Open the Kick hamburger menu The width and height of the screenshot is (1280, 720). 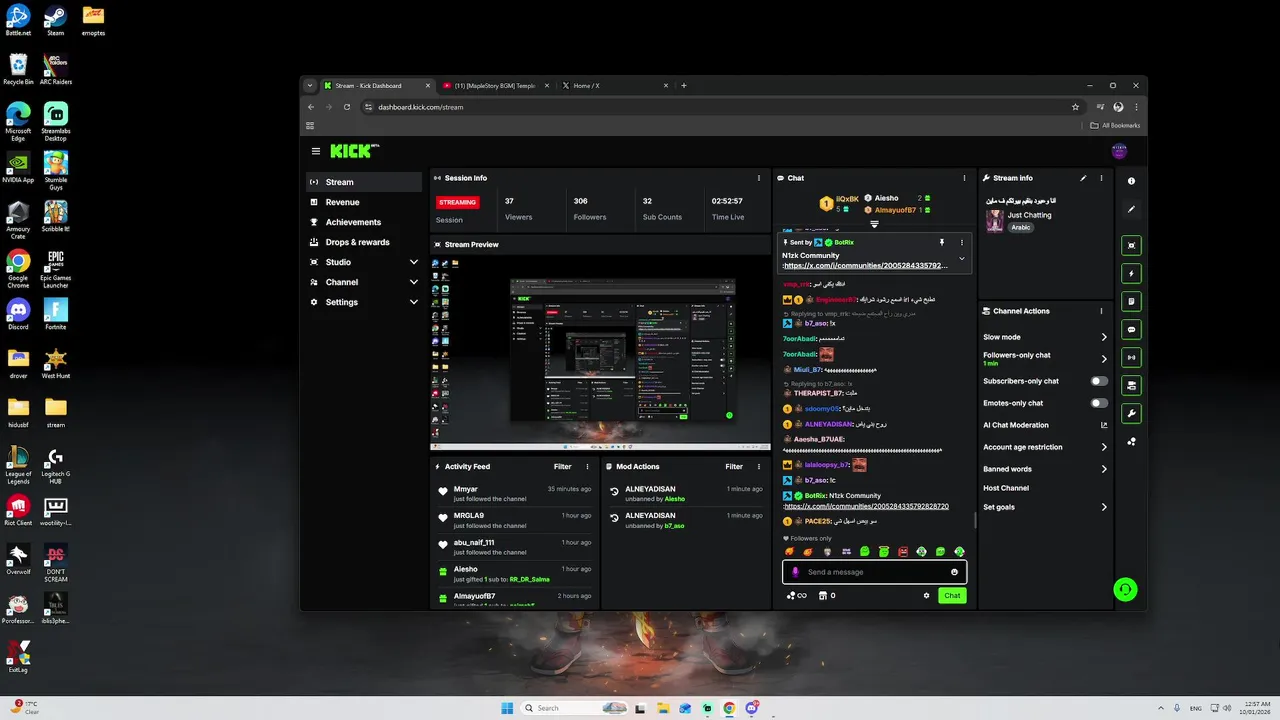[x=316, y=151]
